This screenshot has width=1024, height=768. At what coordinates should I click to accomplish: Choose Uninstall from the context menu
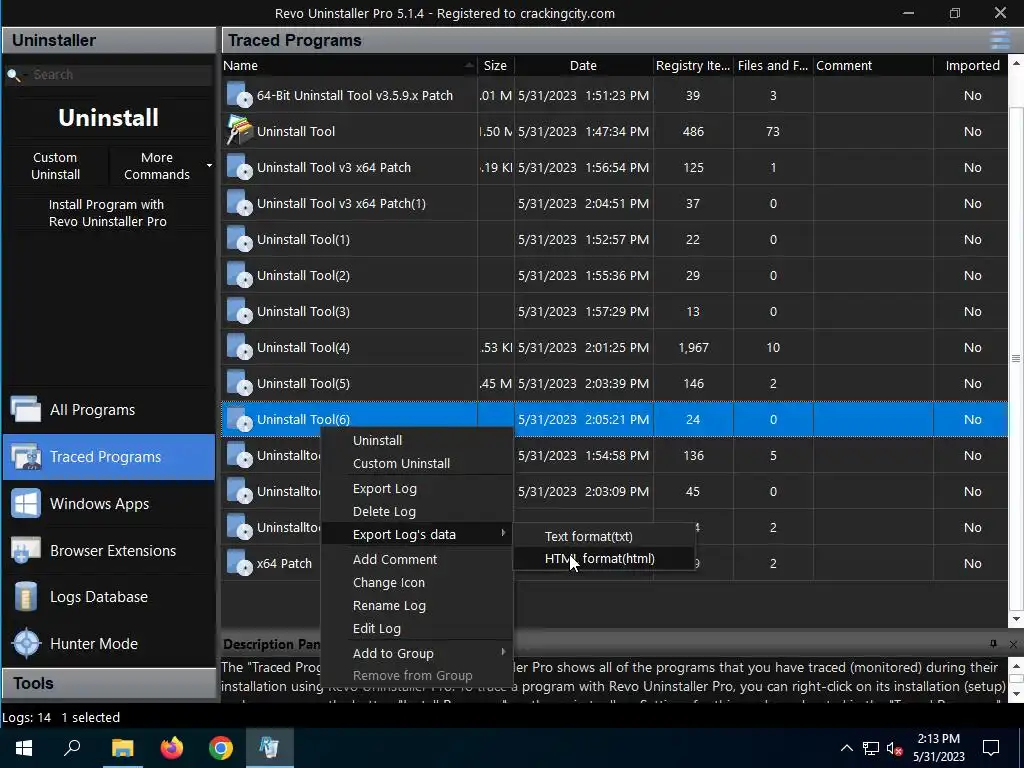(417, 440)
